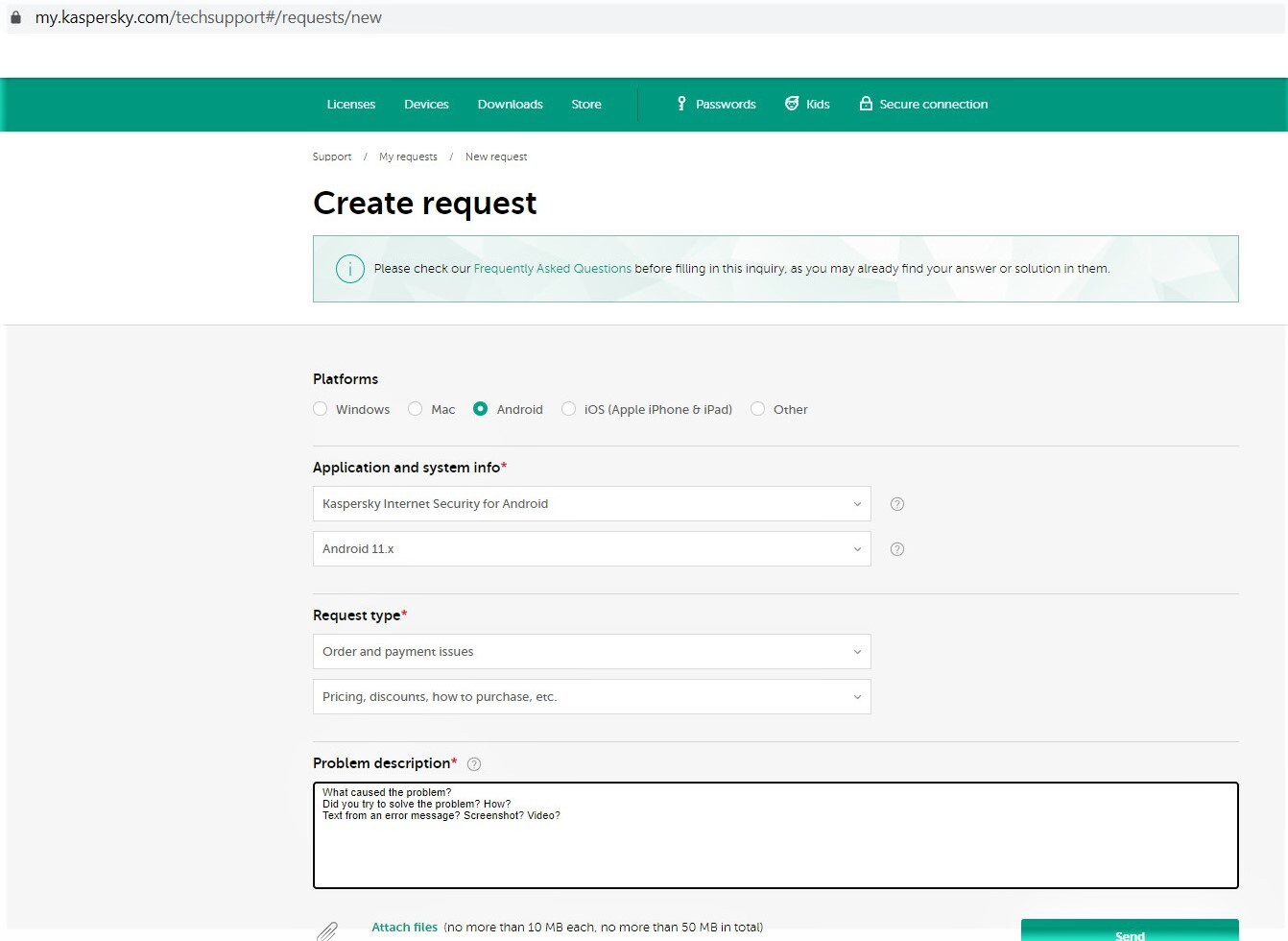Select the Android platform radio button
This screenshot has height=941, width=1288.
point(481,409)
